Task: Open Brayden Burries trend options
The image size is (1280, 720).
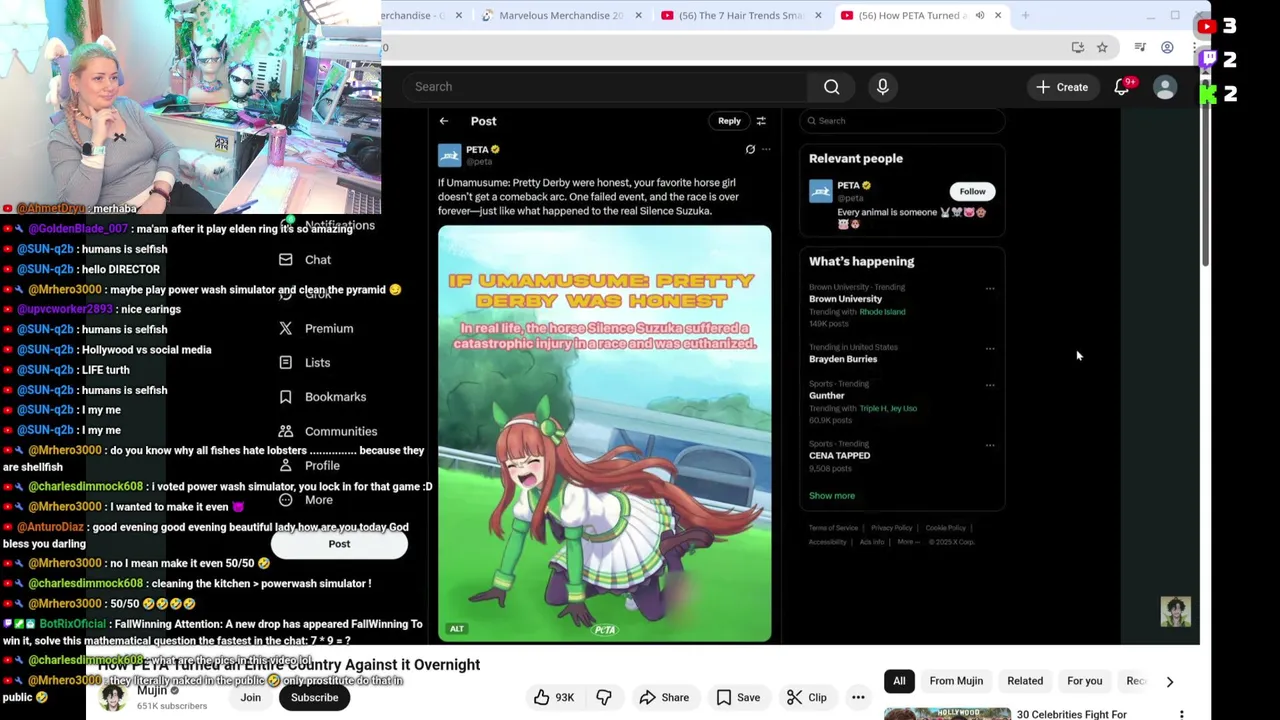Action: pyautogui.click(x=990, y=349)
